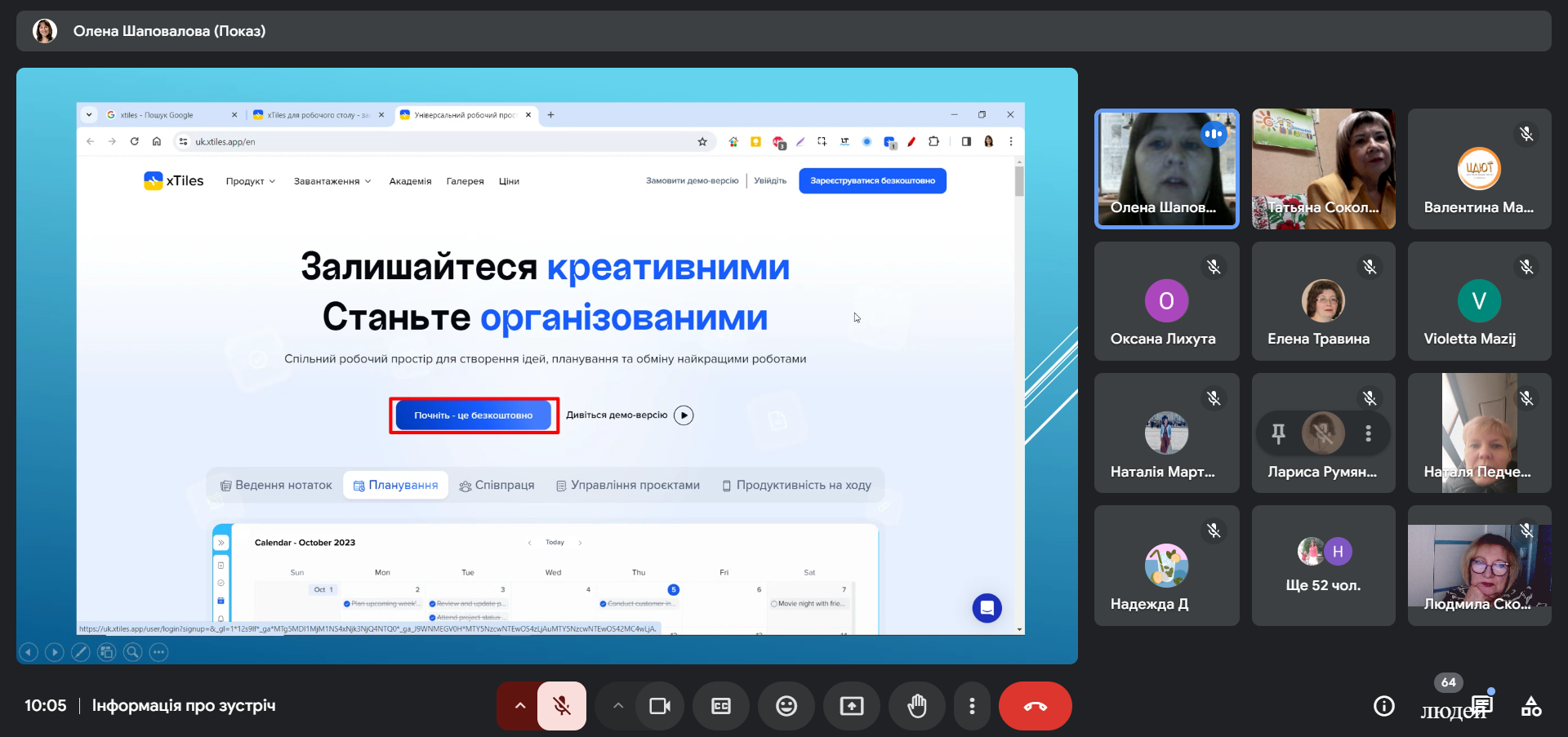Open more options three-dot menu in toolbar
This screenshot has width=1568, height=737.
[971, 706]
